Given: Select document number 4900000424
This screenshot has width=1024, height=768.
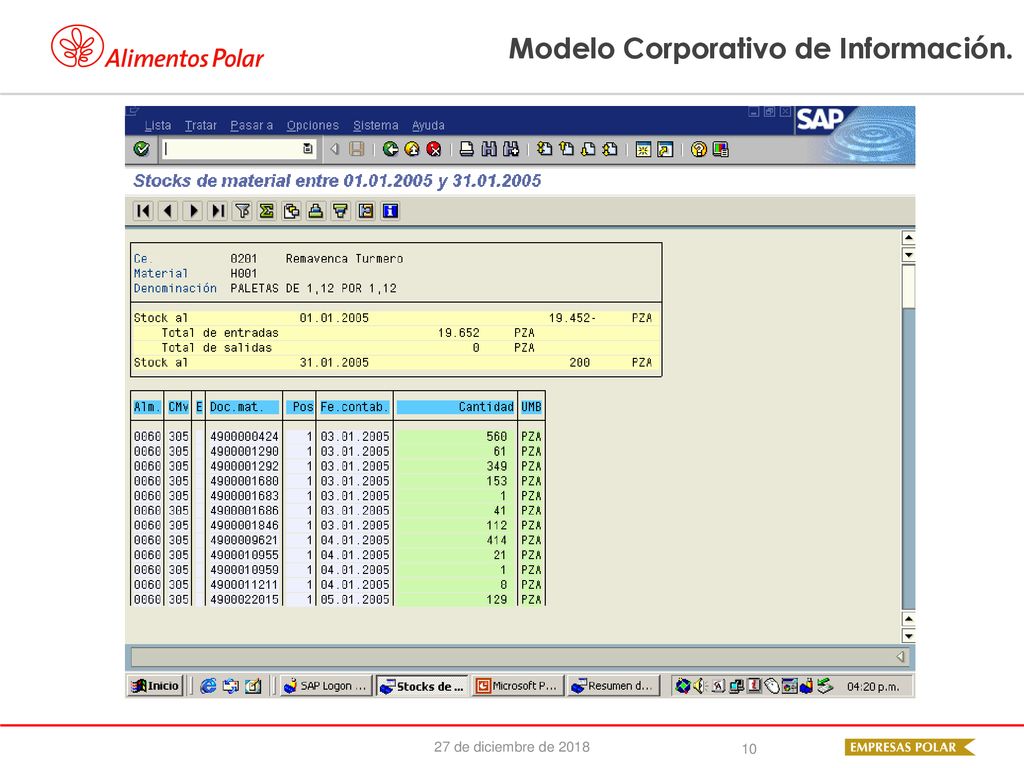Looking at the screenshot, I should (x=244, y=436).
